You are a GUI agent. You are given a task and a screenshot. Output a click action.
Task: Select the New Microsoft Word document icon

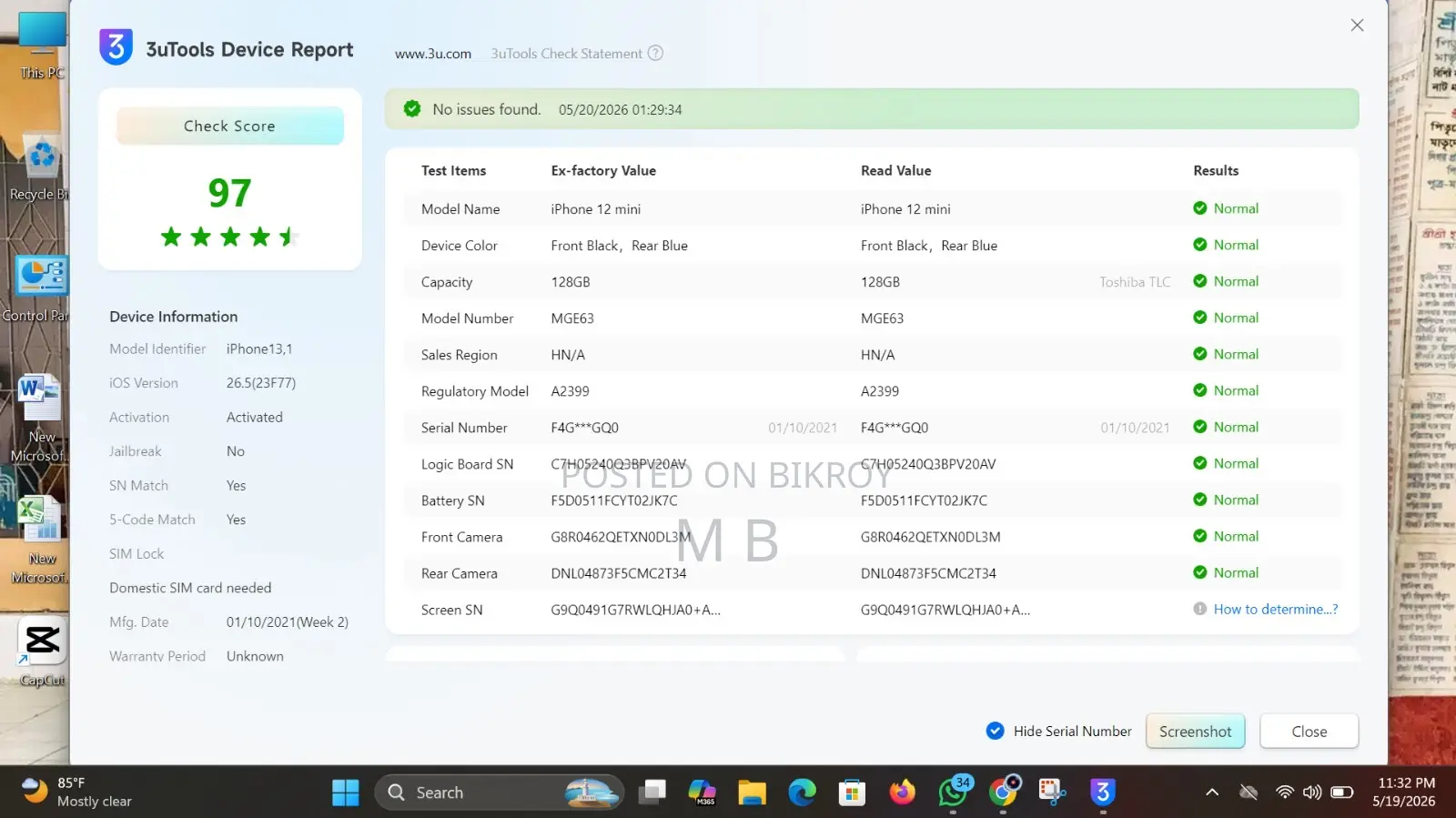[39, 419]
